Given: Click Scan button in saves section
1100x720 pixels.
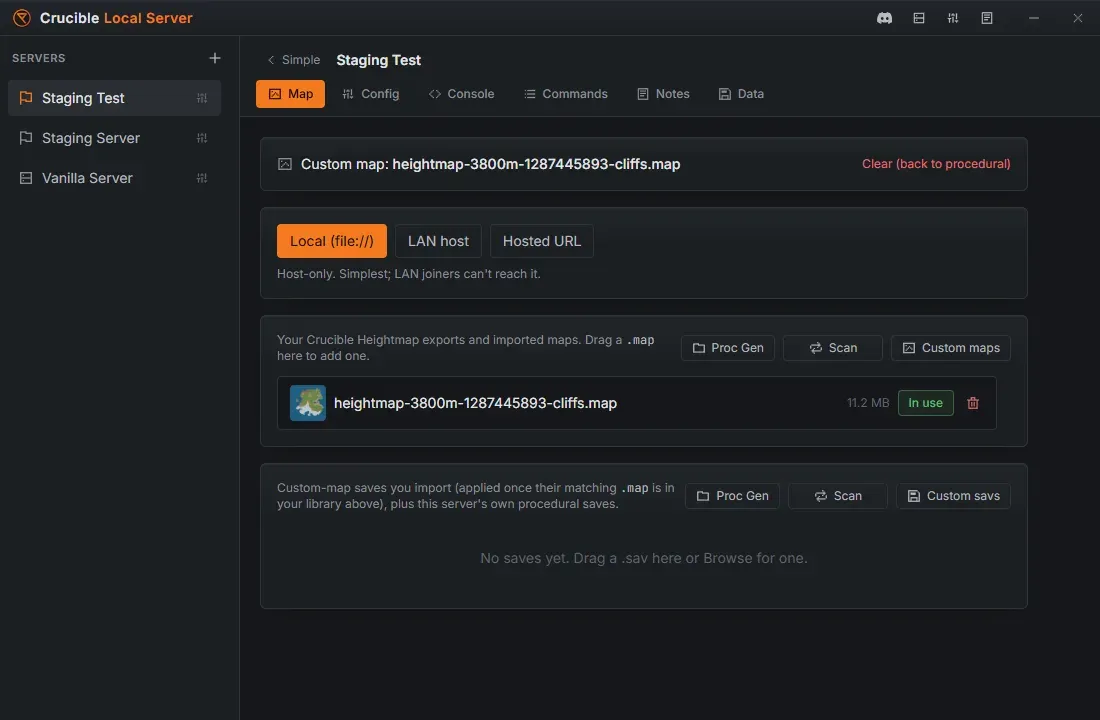Looking at the screenshot, I should 838,496.
